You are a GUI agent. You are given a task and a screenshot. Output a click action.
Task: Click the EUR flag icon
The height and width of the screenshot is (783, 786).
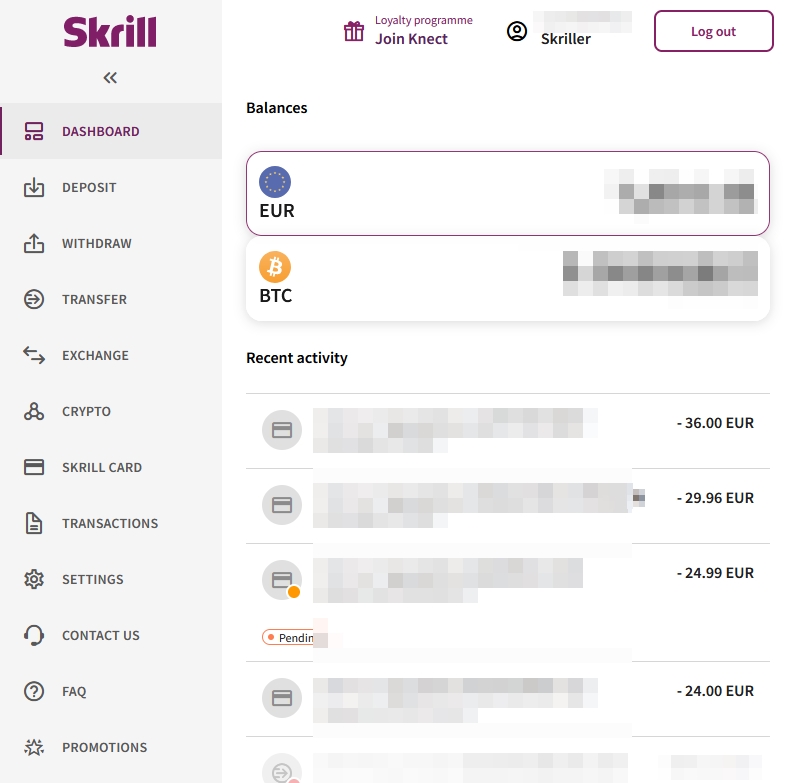[275, 182]
